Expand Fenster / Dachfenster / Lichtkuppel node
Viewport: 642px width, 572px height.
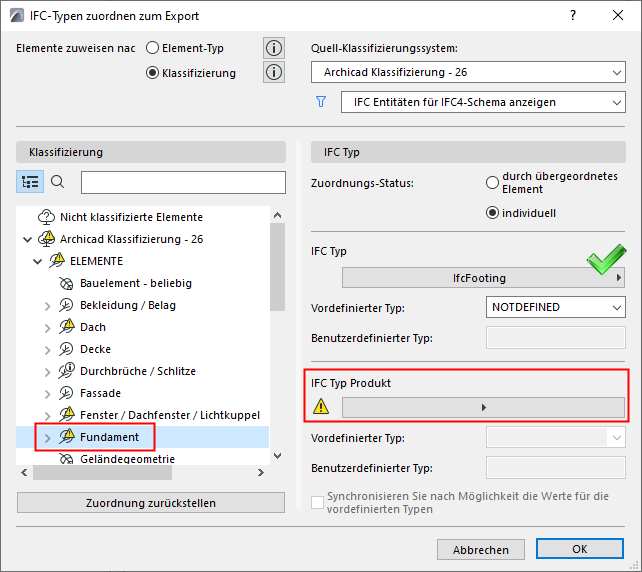(47, 416)
